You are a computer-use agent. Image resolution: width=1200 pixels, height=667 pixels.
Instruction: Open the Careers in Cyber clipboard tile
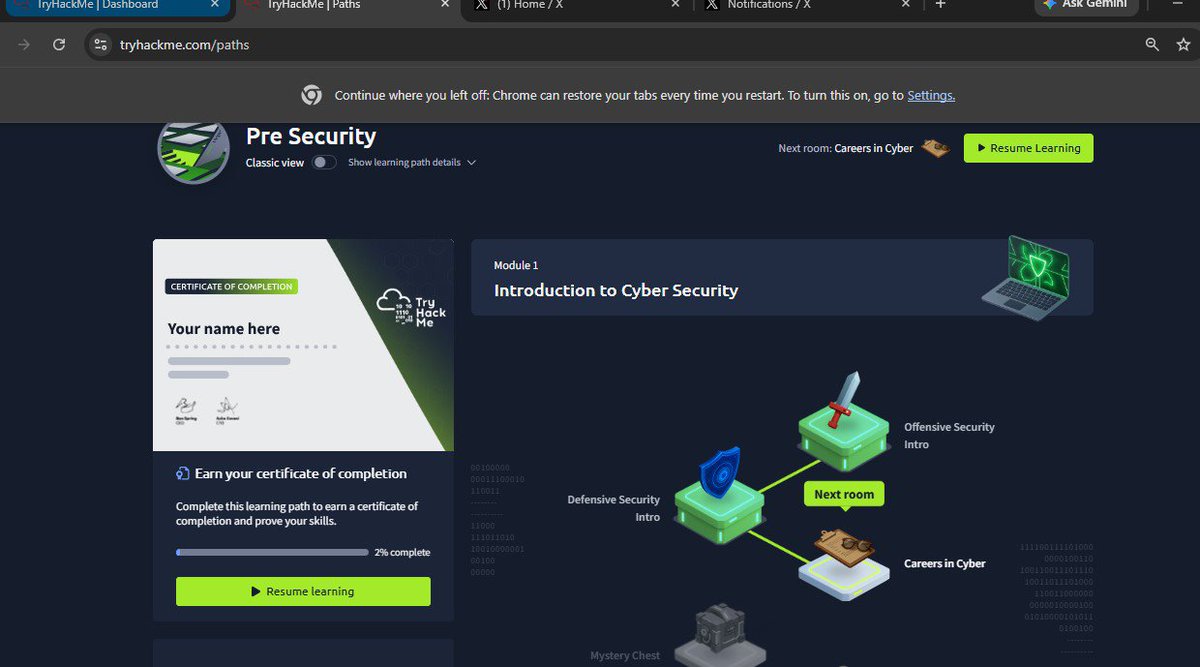pyautogui.click(x=844, y=566)
